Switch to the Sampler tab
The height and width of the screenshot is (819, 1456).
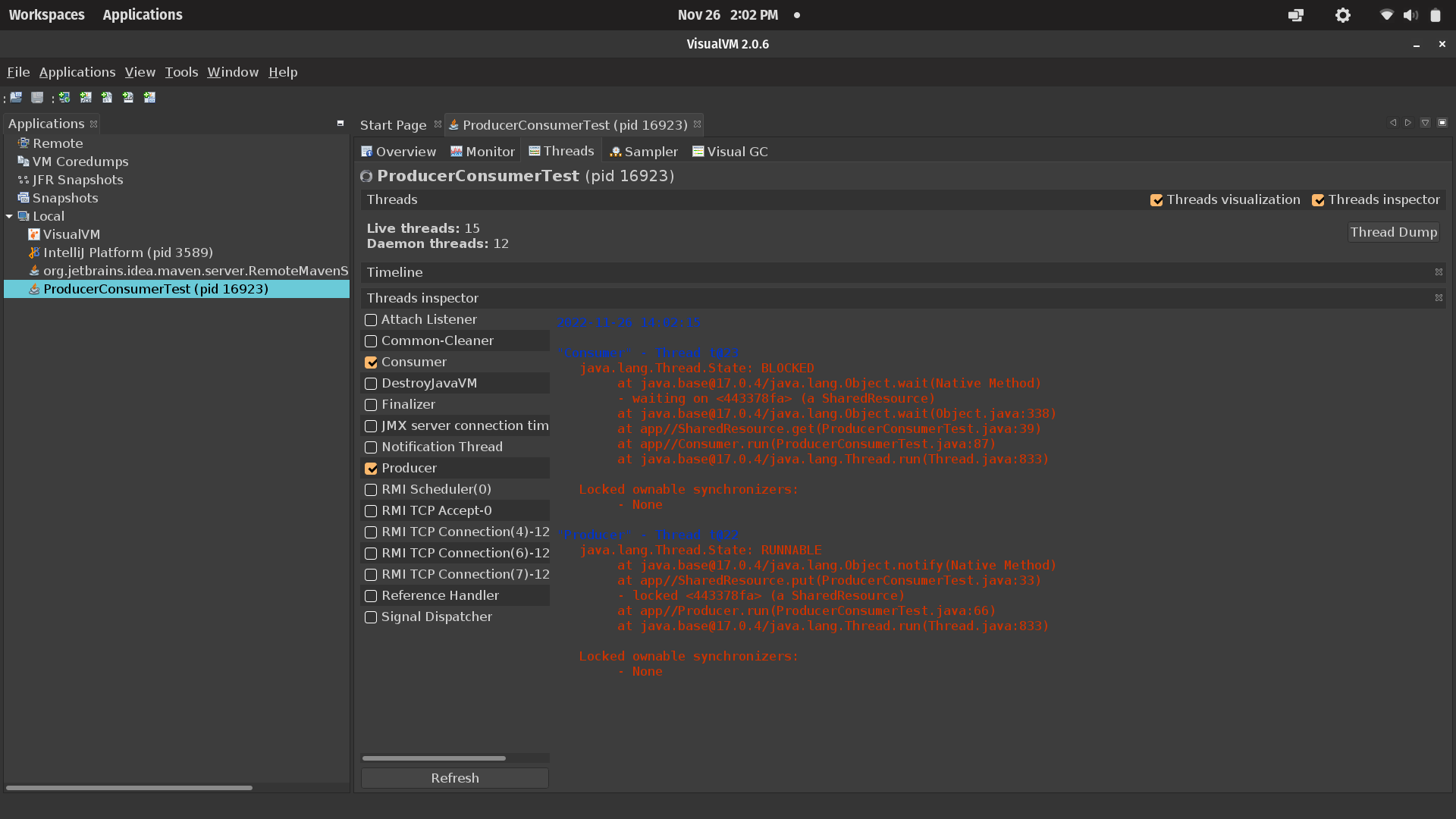coord(643,151)
